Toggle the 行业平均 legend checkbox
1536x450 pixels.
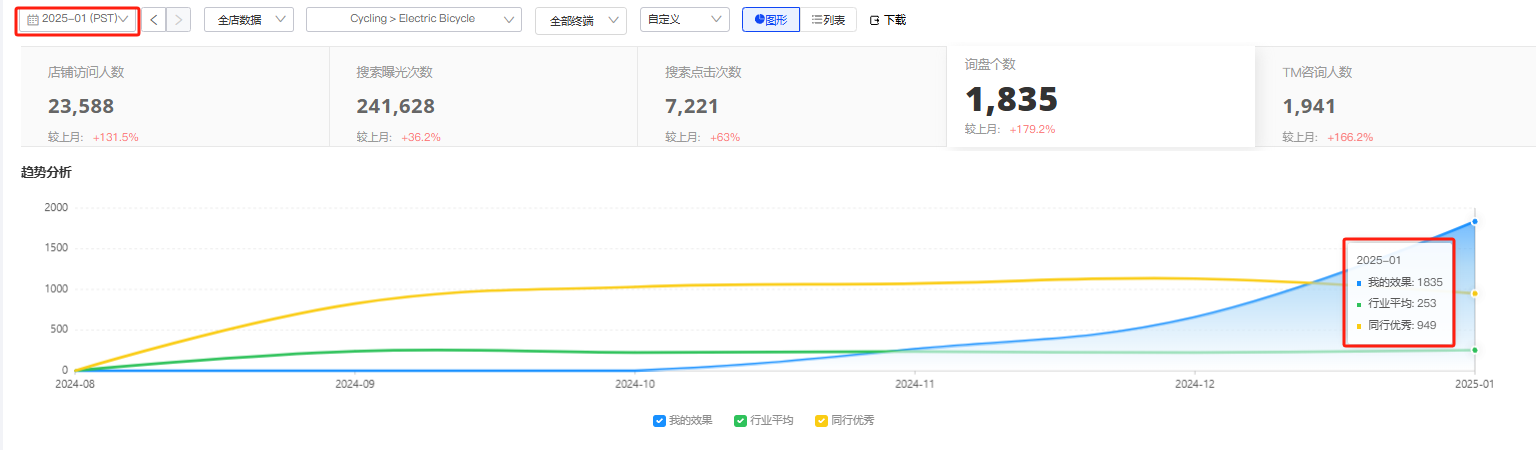point(740,421)
